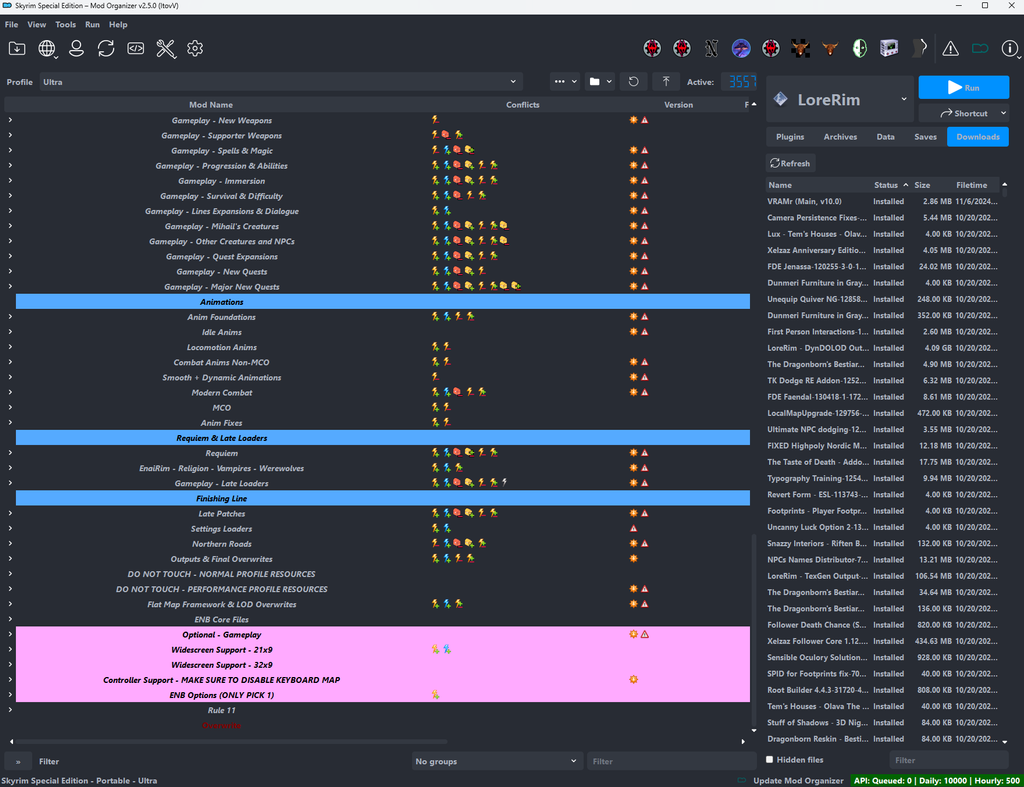Click the double-arrow filter panel button
The height and width of the screenshot is (787, 1024).
(x=18, y=761)
